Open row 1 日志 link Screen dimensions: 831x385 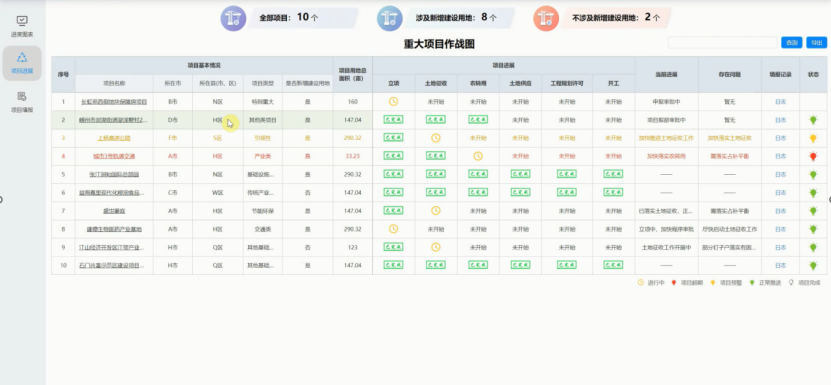[x=781, y=101]
